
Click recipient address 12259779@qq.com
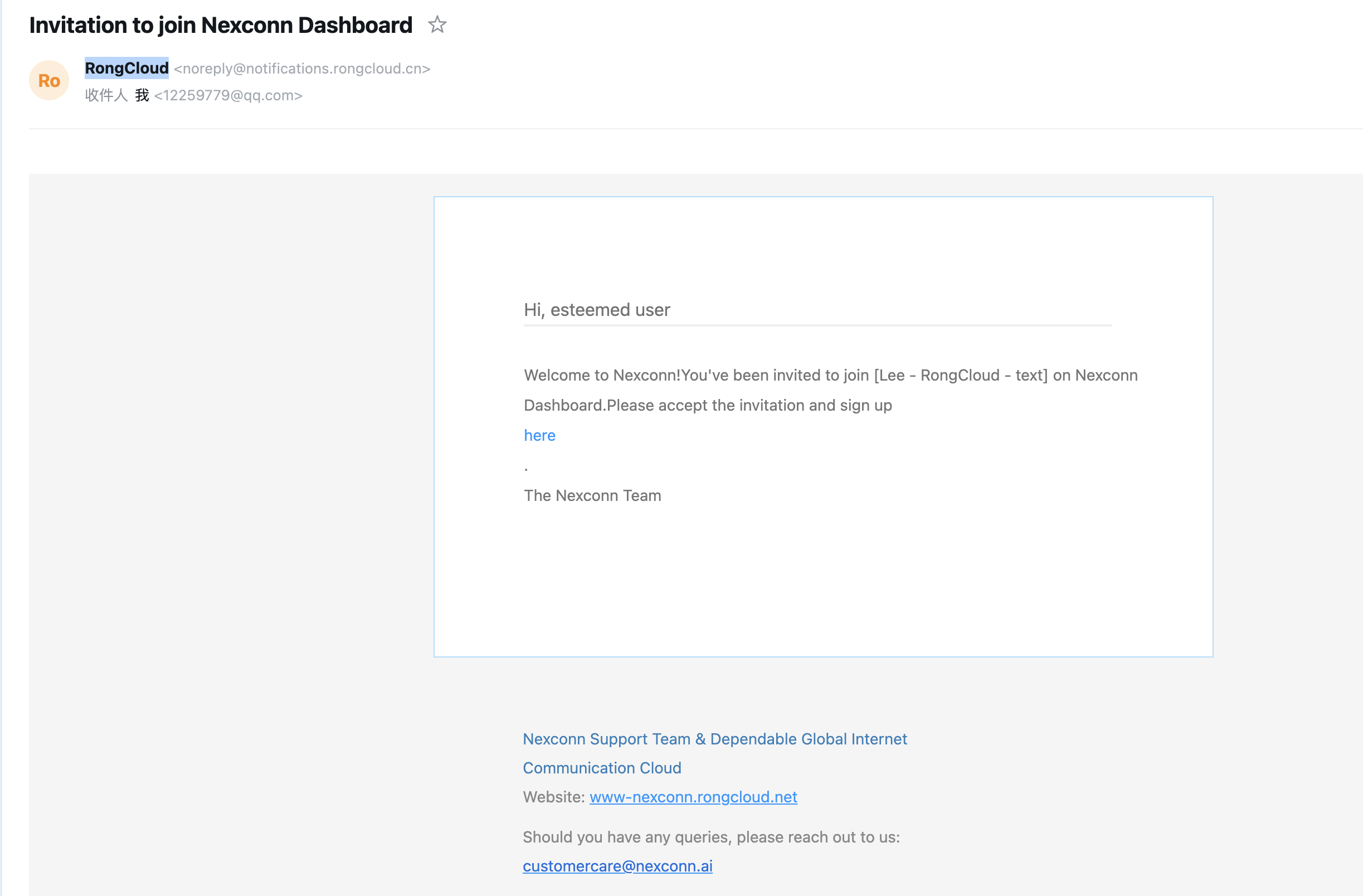pyautogui.click(x=228, y=95)
